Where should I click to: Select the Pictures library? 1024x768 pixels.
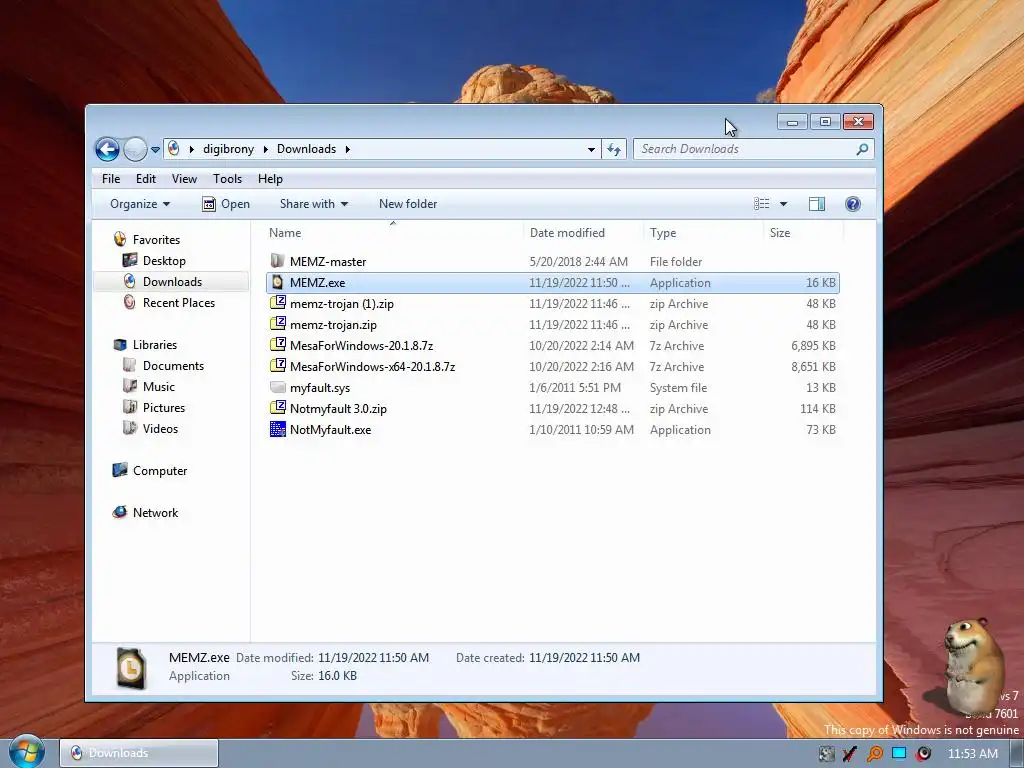[164, 408]
